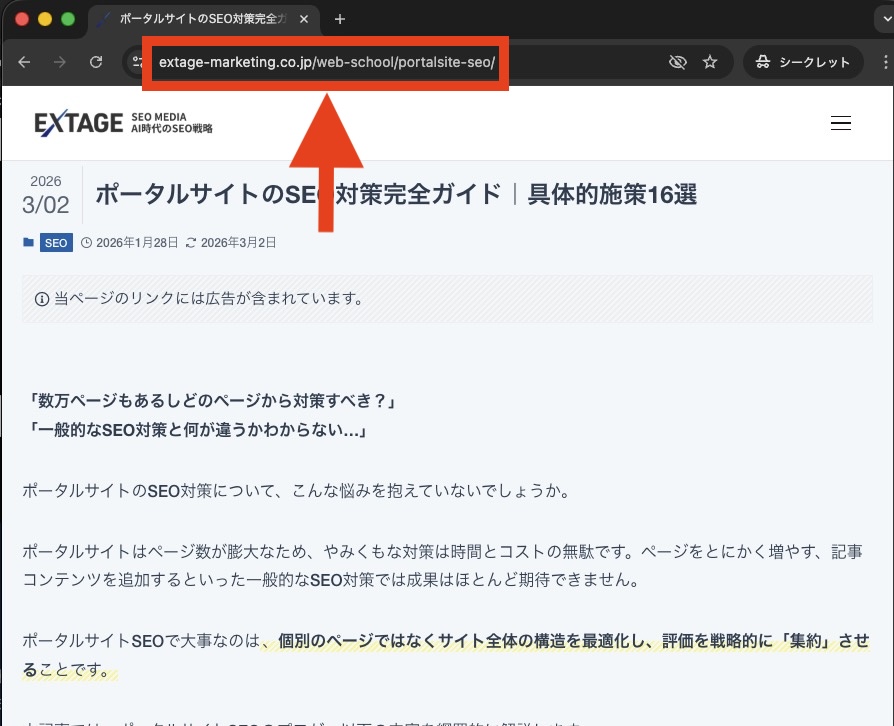The image size is (894, 726).
Task: Switch to the ポータルサイトのSEO article tab
Action: point(200,18)
